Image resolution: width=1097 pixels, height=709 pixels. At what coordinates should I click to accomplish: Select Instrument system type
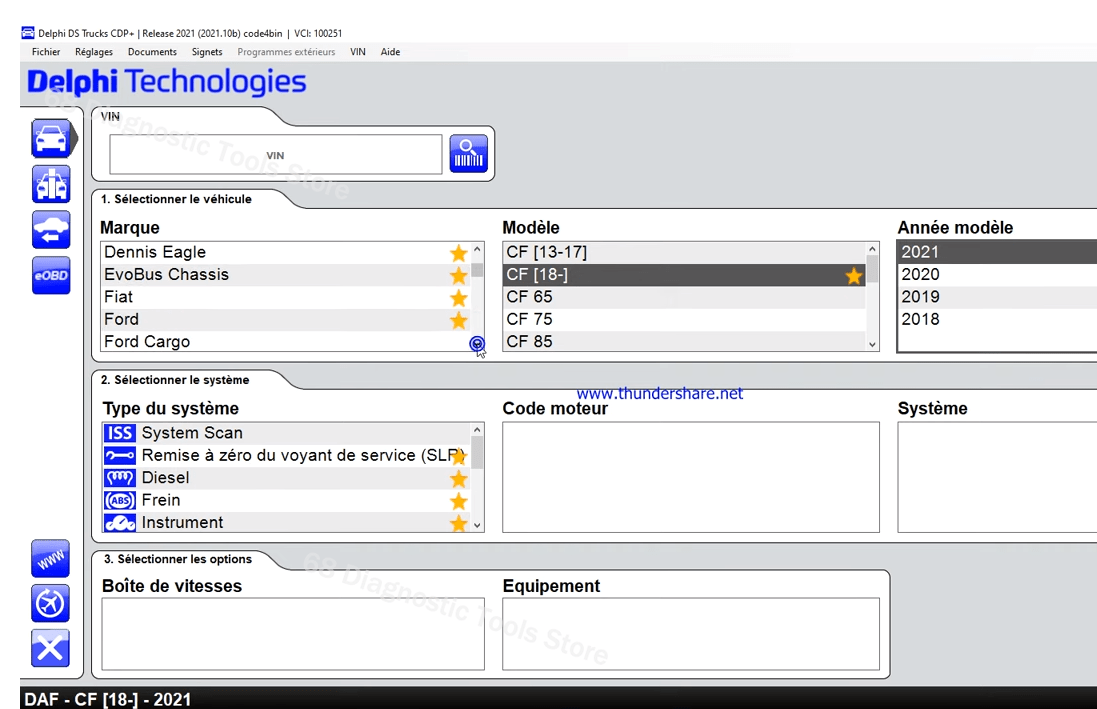(x=287, y=522)
